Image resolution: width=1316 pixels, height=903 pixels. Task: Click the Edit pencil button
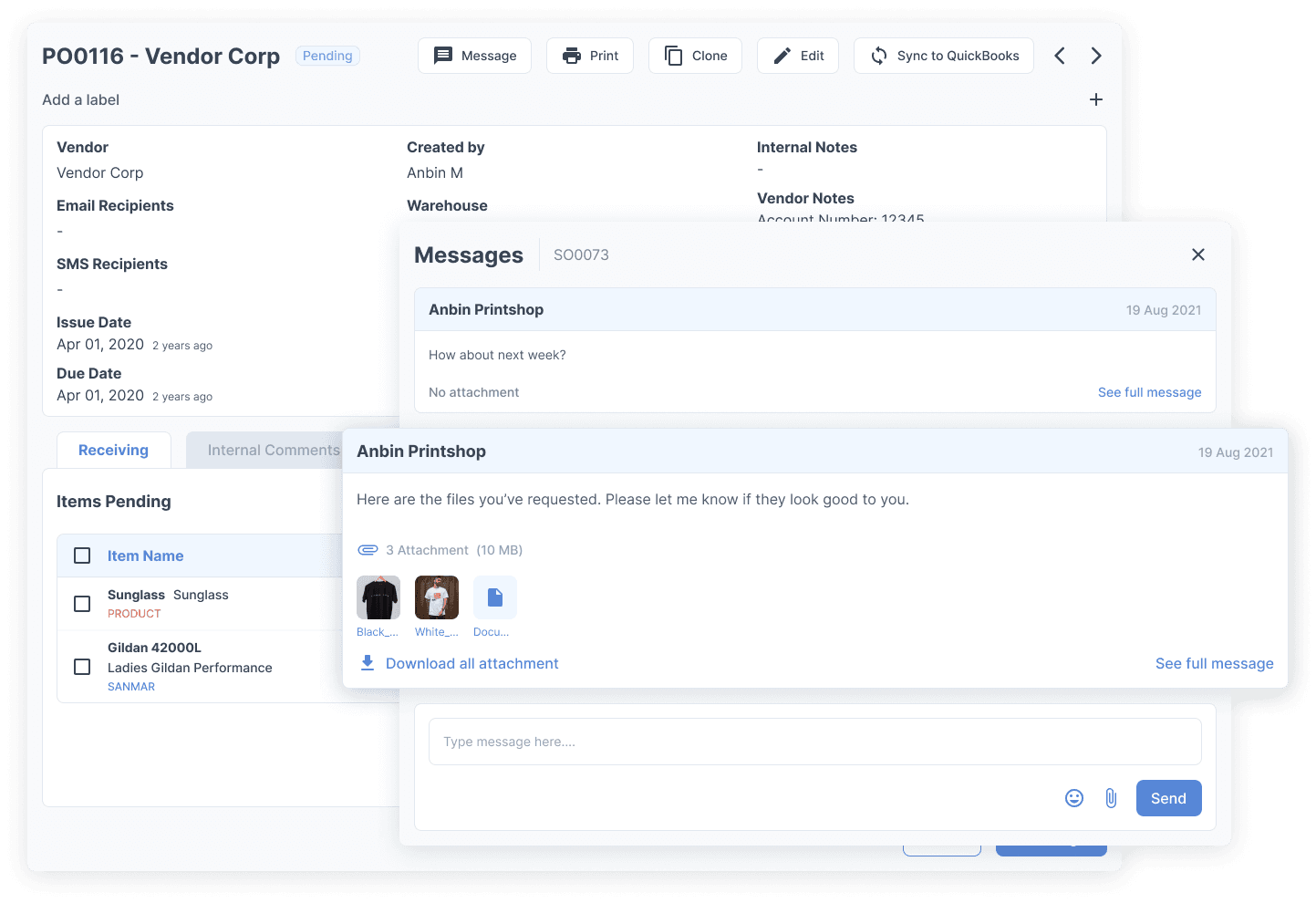798,56
